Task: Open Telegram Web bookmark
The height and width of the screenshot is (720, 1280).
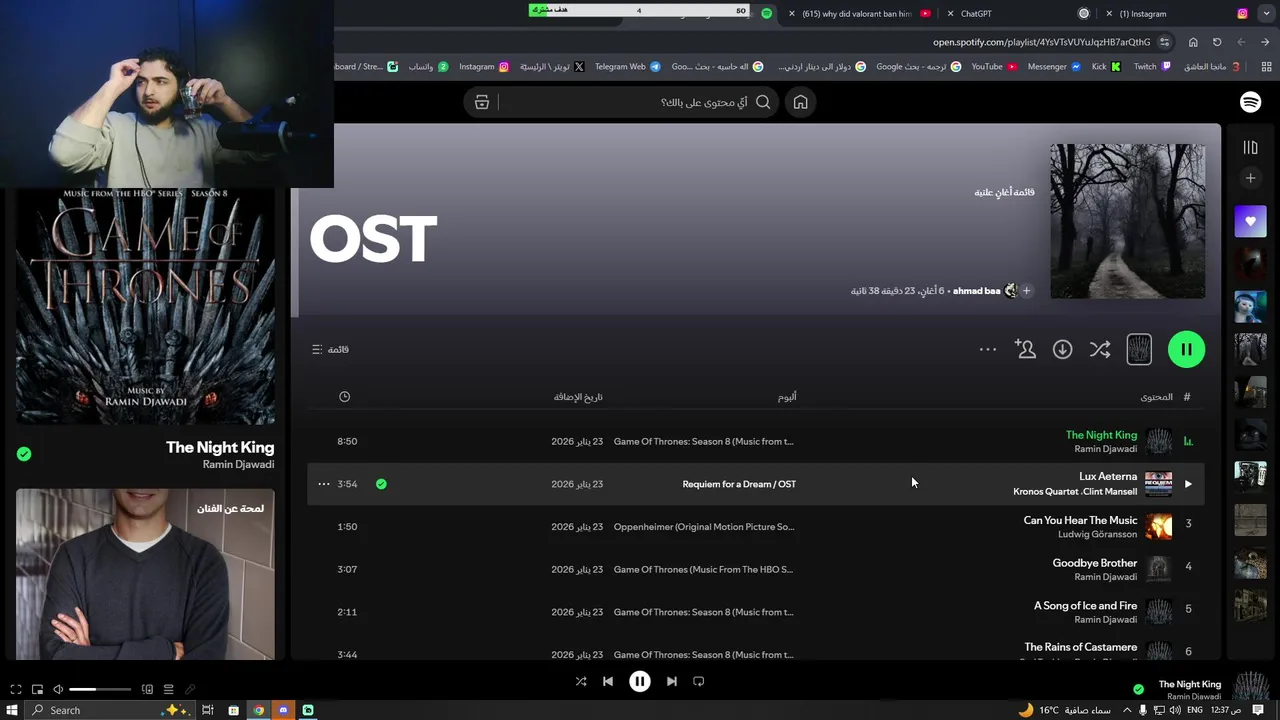Action: tap(627, 66)
